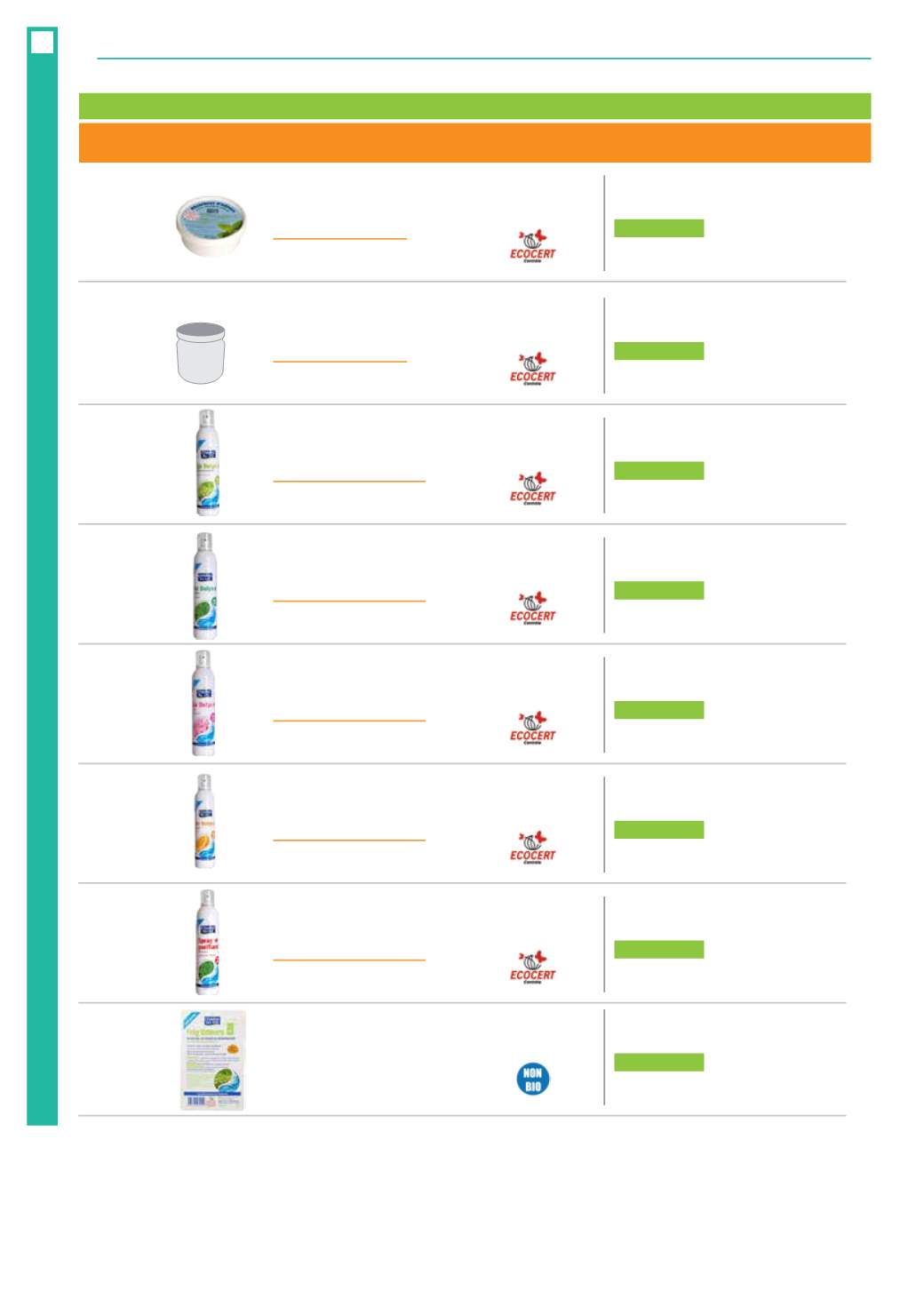
Task: Pick the spray bottle with orange fruit
Action: pos(205,821)
